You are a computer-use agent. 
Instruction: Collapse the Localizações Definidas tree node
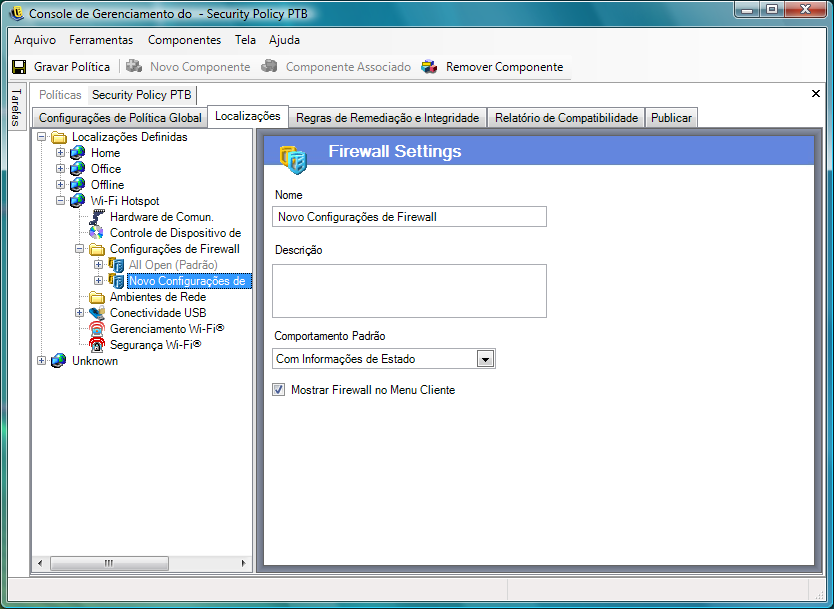pyautogui.click(x=41, y=137)
